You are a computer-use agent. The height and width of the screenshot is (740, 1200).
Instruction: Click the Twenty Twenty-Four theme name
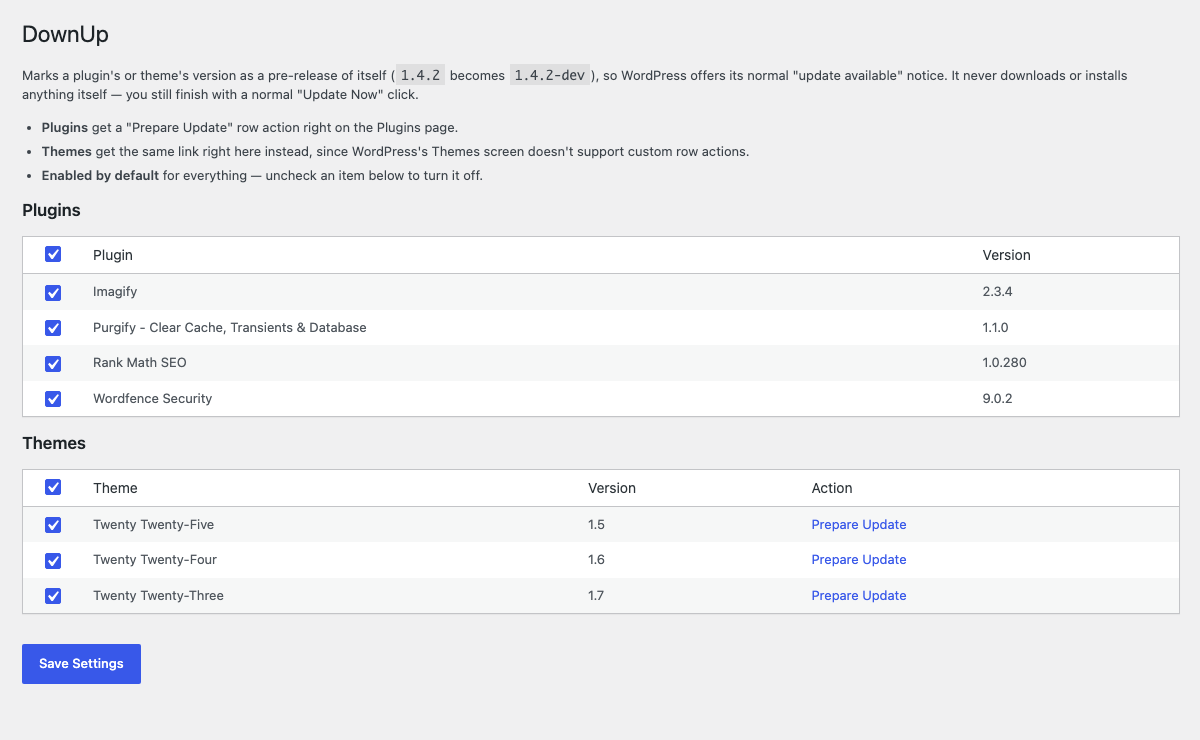coord(155,559)
